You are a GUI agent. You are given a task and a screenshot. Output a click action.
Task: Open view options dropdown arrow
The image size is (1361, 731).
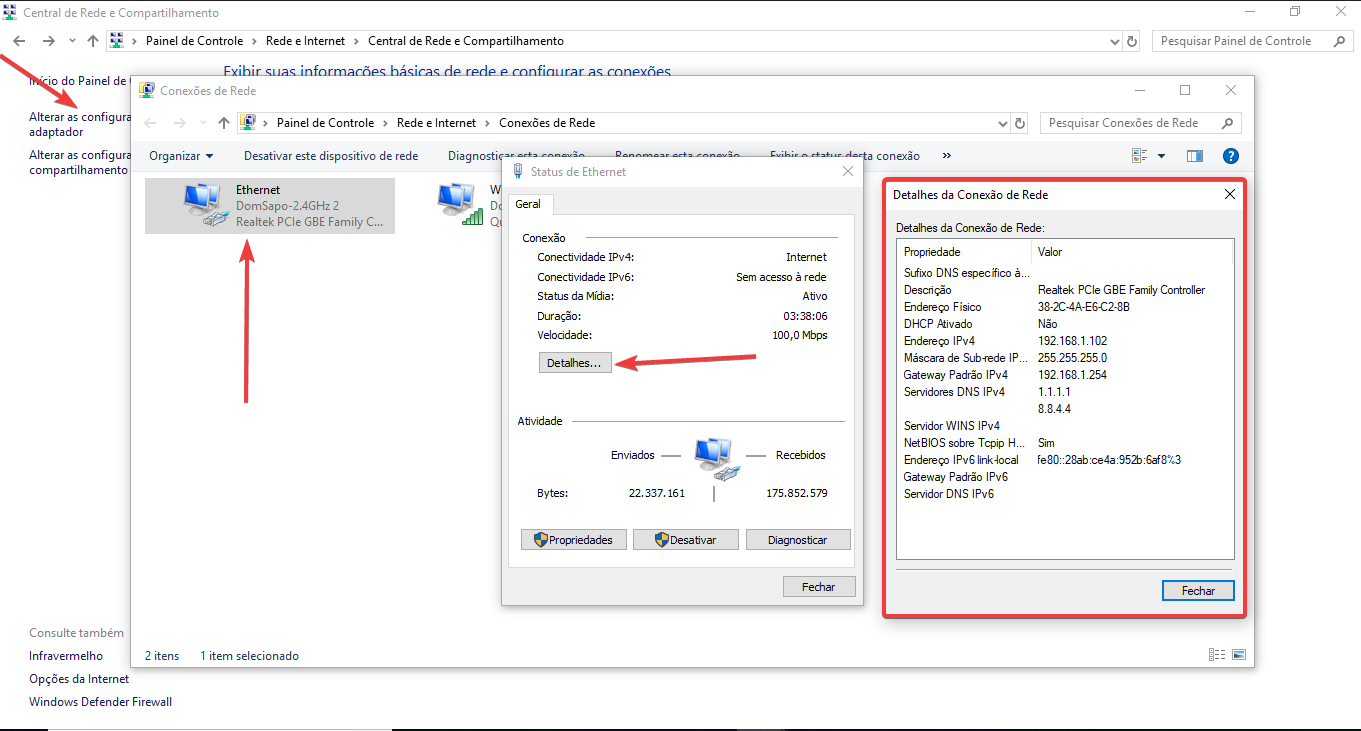pyautogui.click(x=1161, y=156)
